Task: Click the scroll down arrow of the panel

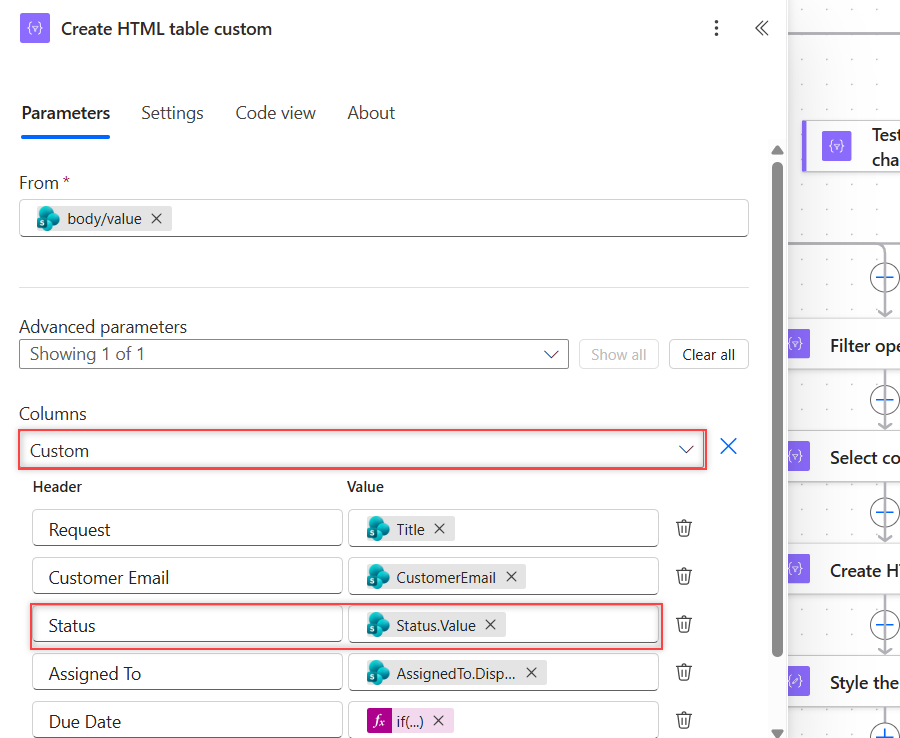Action: pyautogui.click(x=777, y=733)
